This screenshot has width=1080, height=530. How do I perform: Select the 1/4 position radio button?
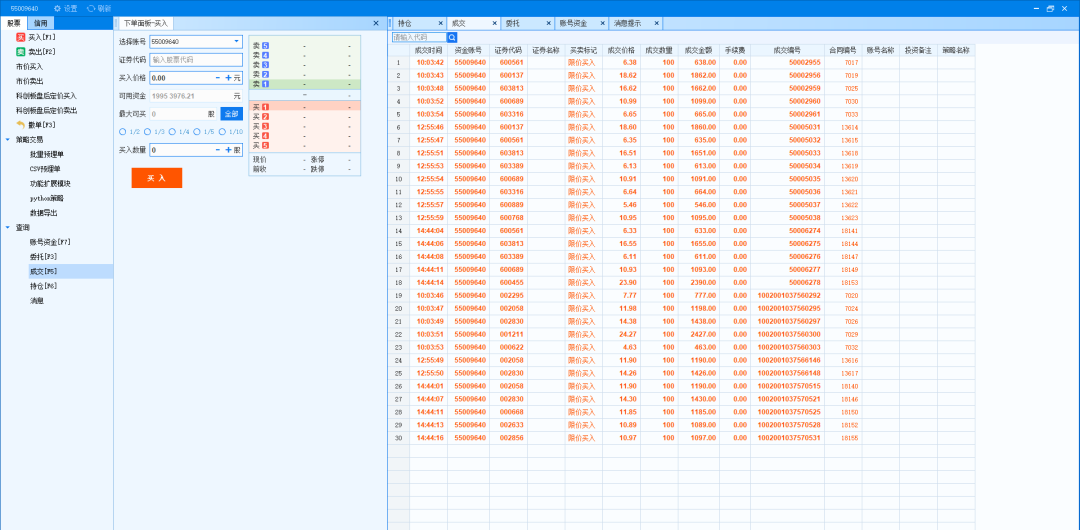point(172,132)
